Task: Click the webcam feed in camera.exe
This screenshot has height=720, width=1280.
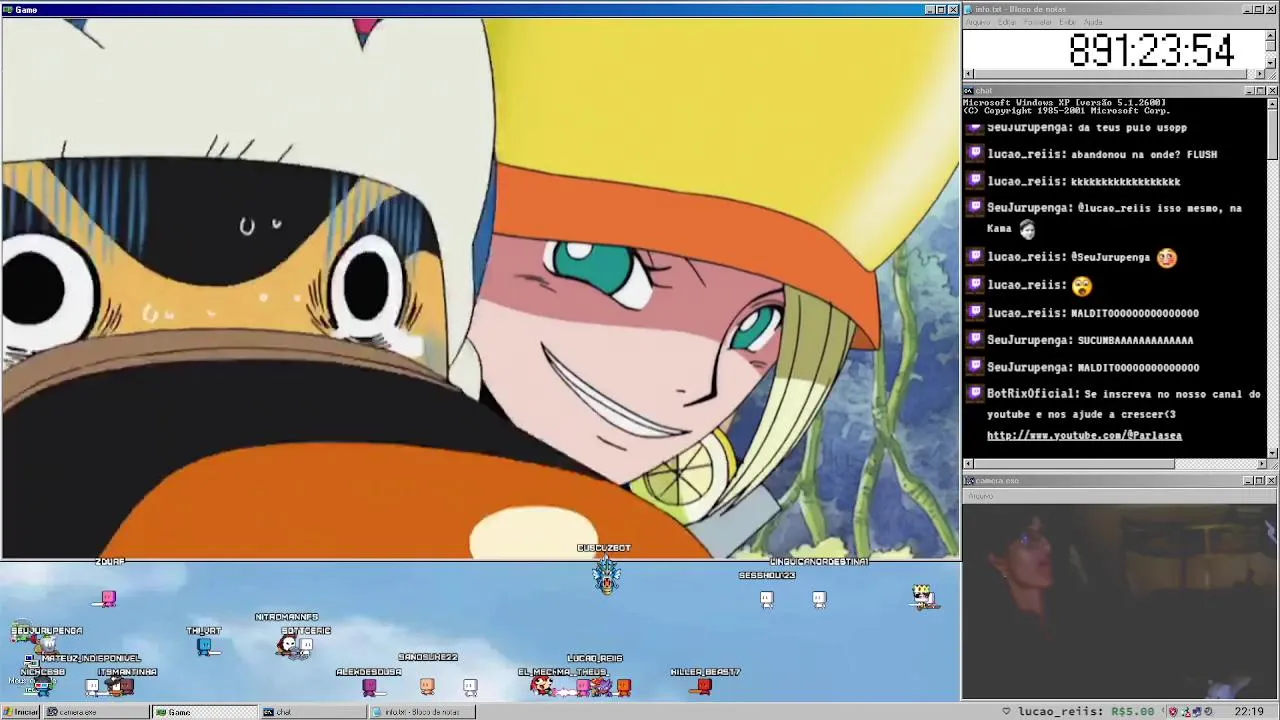Action: tap(1120, 602)
